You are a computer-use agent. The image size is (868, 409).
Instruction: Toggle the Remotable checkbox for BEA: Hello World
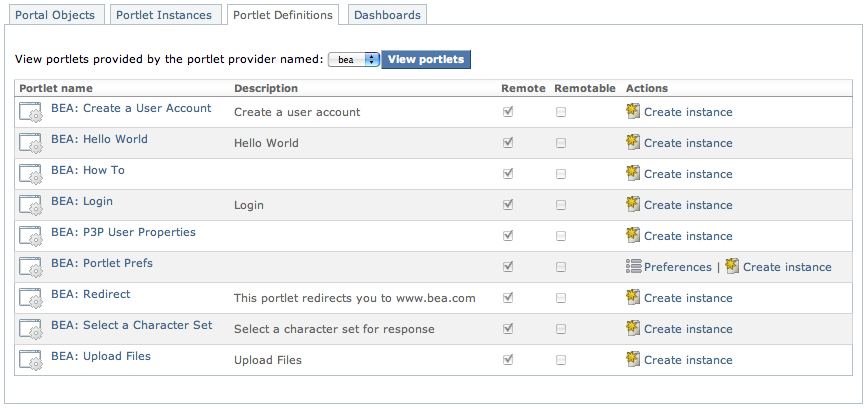tap(561, 143)
